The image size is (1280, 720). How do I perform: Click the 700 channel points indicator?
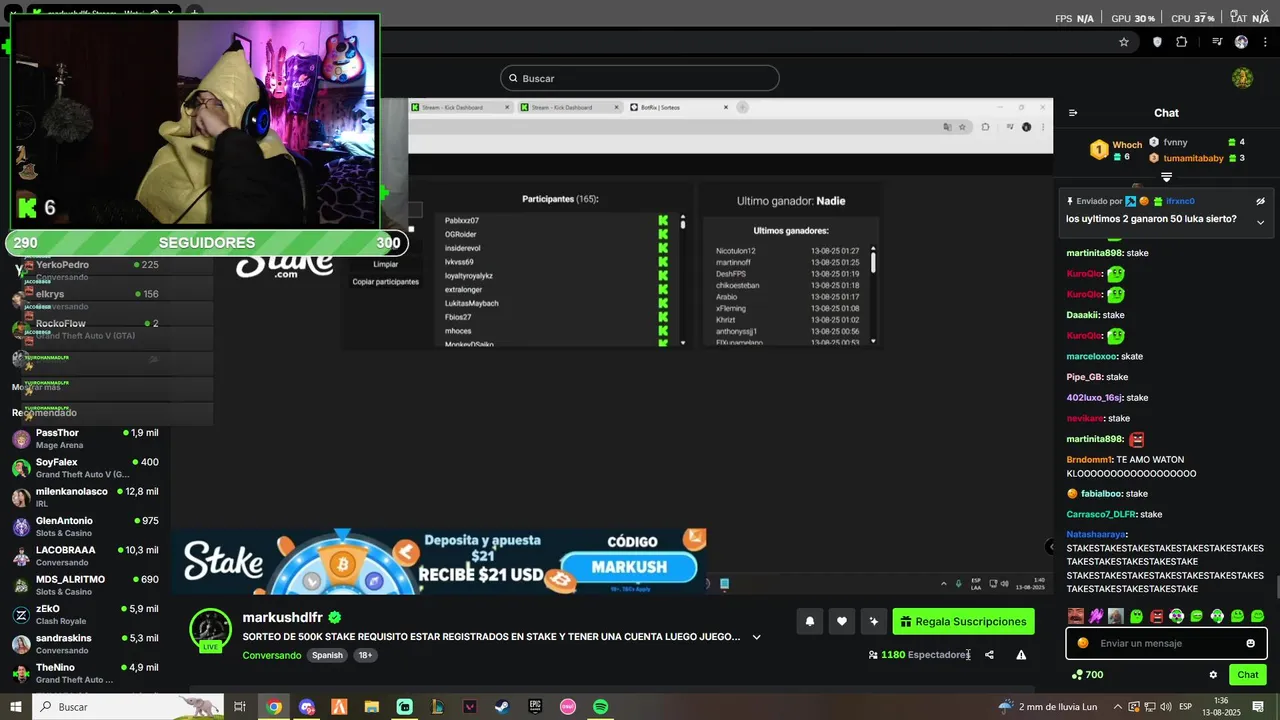click(1087, 675)
